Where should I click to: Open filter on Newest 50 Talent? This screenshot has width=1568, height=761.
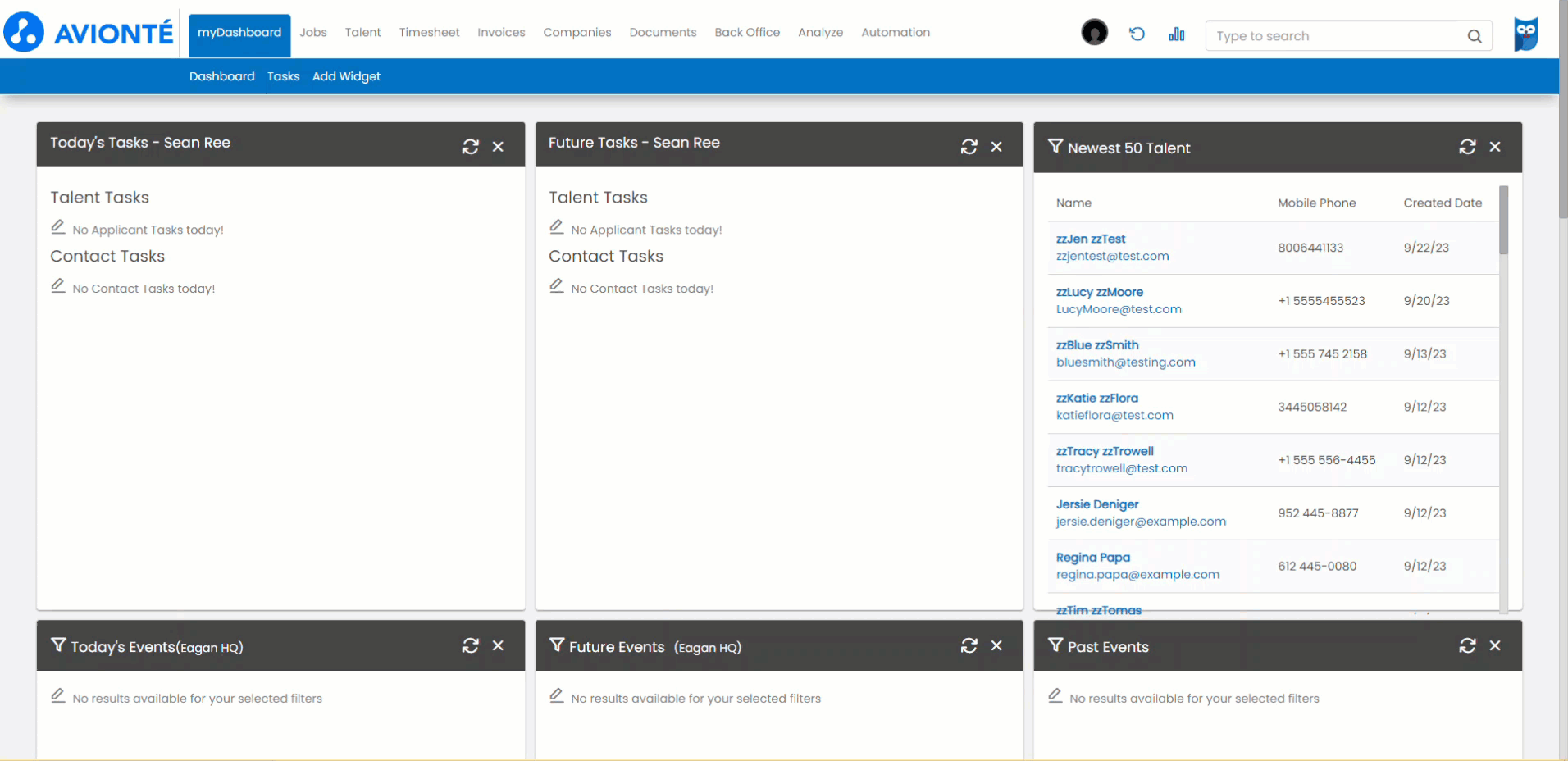1055,147
